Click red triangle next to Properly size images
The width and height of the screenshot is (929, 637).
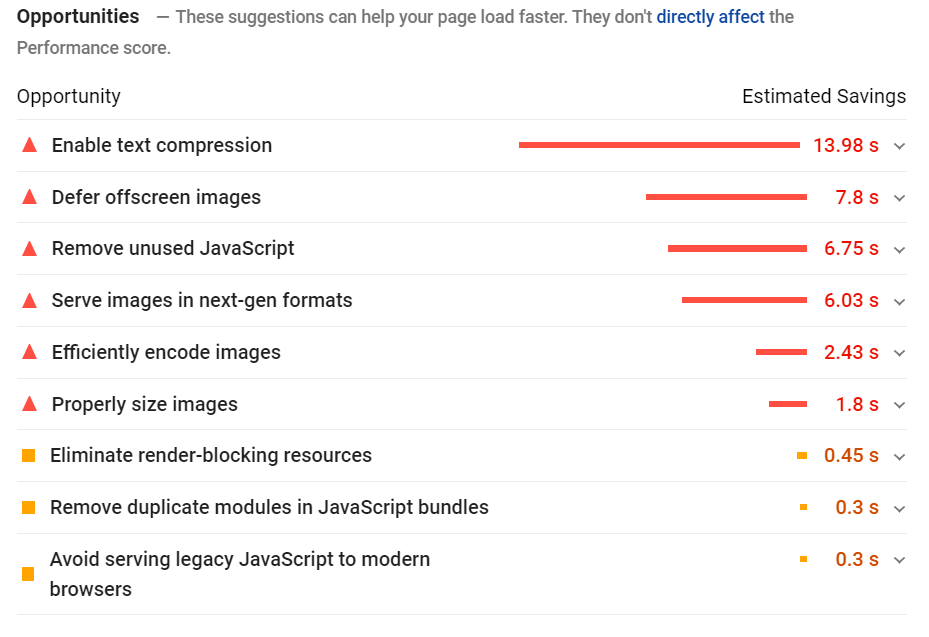(x=29, y=404)
